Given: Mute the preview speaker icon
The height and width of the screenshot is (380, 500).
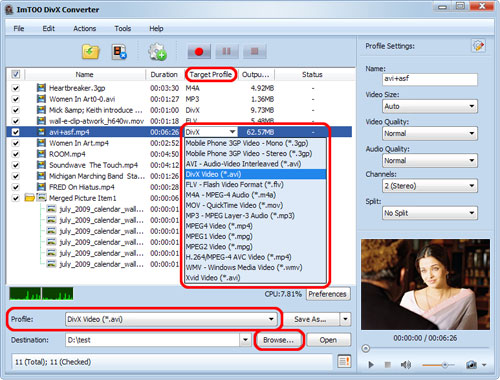Looking at the screenshot, I should click(x=405, y=365).
